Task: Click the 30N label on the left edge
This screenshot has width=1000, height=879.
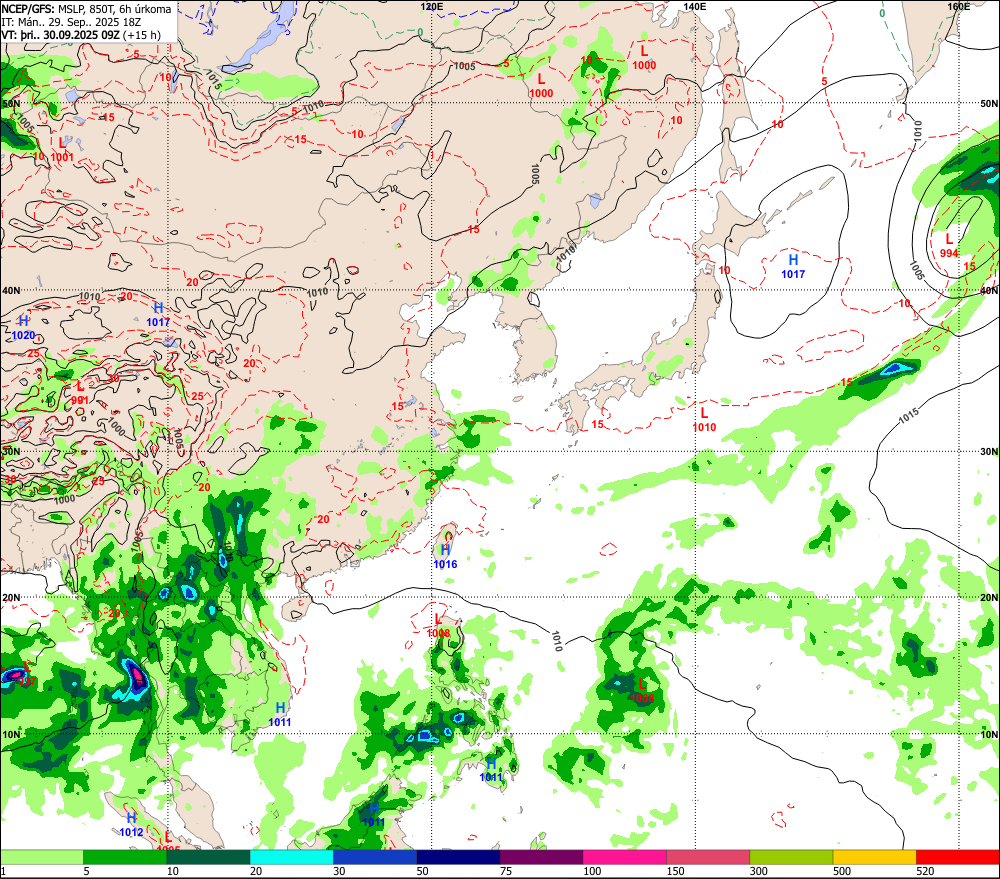Action: [11, 451]
